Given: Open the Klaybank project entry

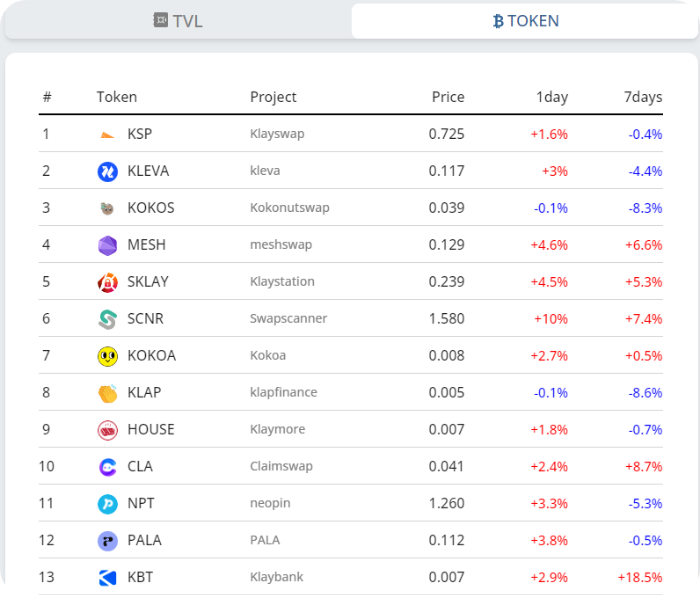Looking at the screenshot, I should [x=276, y=577].
